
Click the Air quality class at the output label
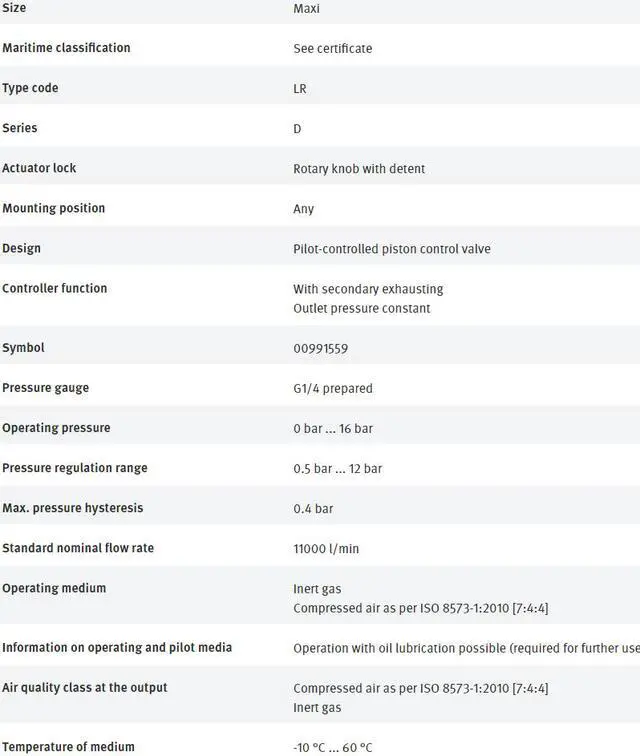pos(85,688)
